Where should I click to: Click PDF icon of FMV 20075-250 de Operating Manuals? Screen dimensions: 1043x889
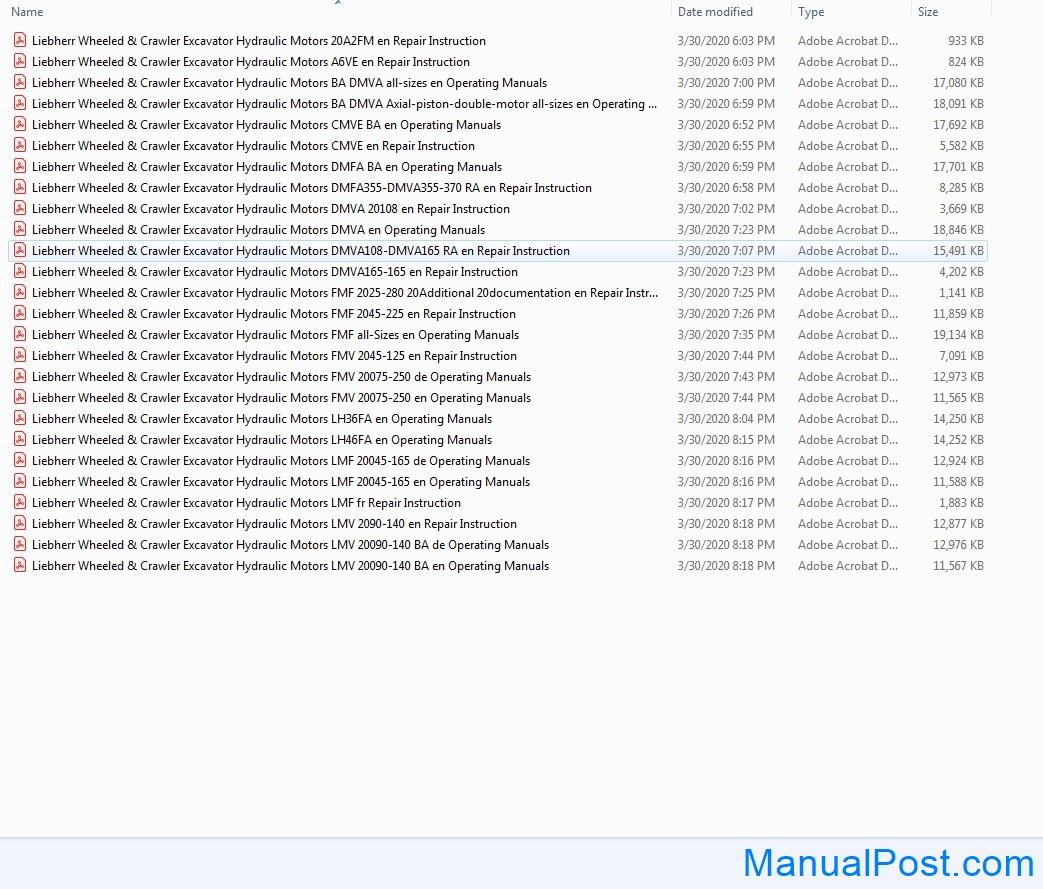click(20, 377)
